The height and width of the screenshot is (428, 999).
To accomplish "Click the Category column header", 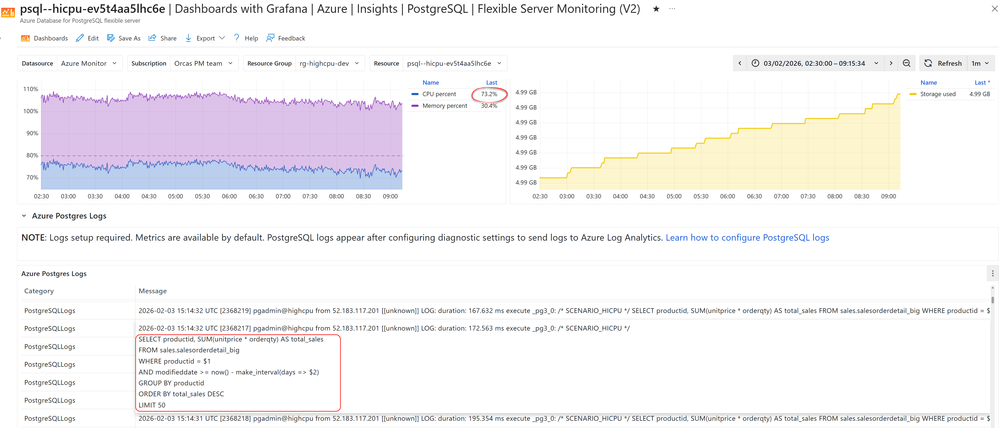I will [40, 291].
